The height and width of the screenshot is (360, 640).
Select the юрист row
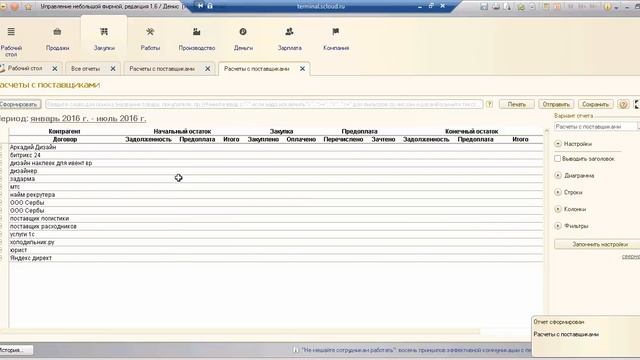coord(276,250)
